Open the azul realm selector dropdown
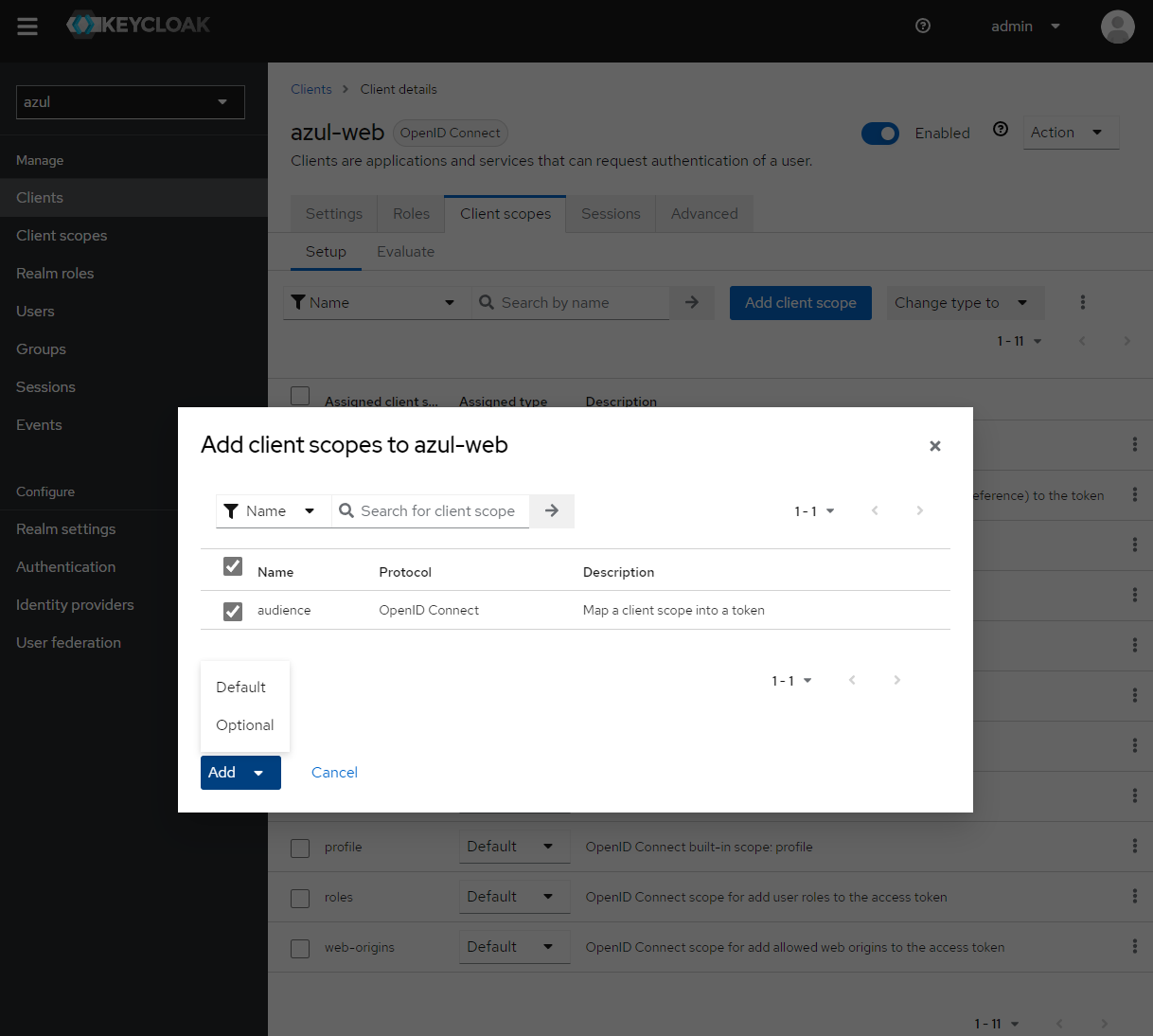 130,101
